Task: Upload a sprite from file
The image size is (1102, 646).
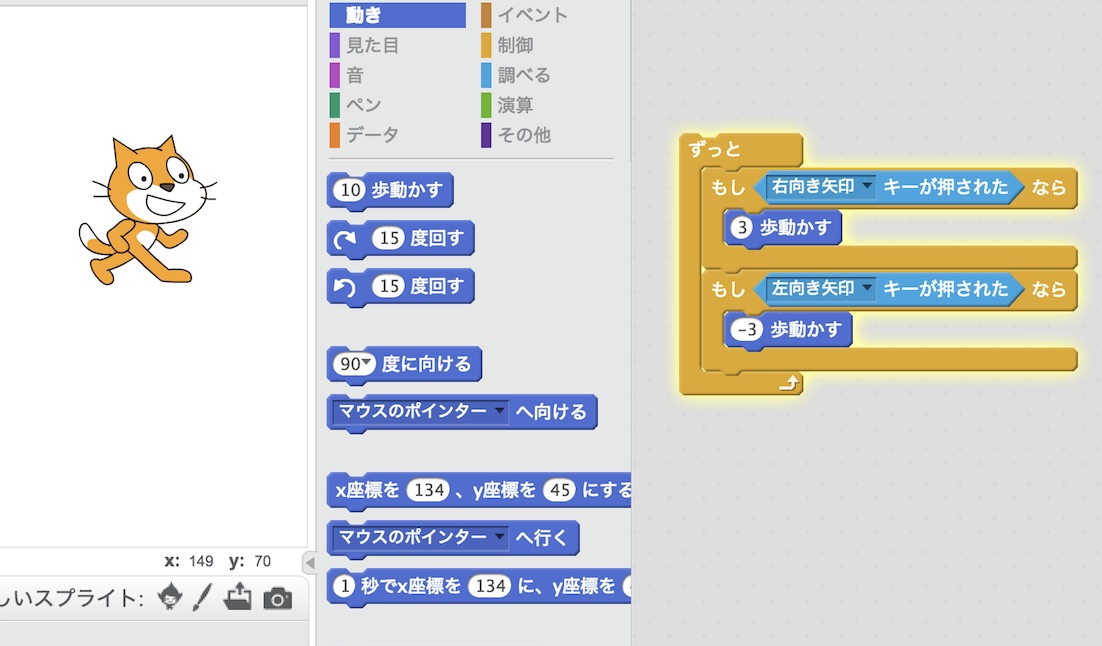Action: click(x=238, y=597)
